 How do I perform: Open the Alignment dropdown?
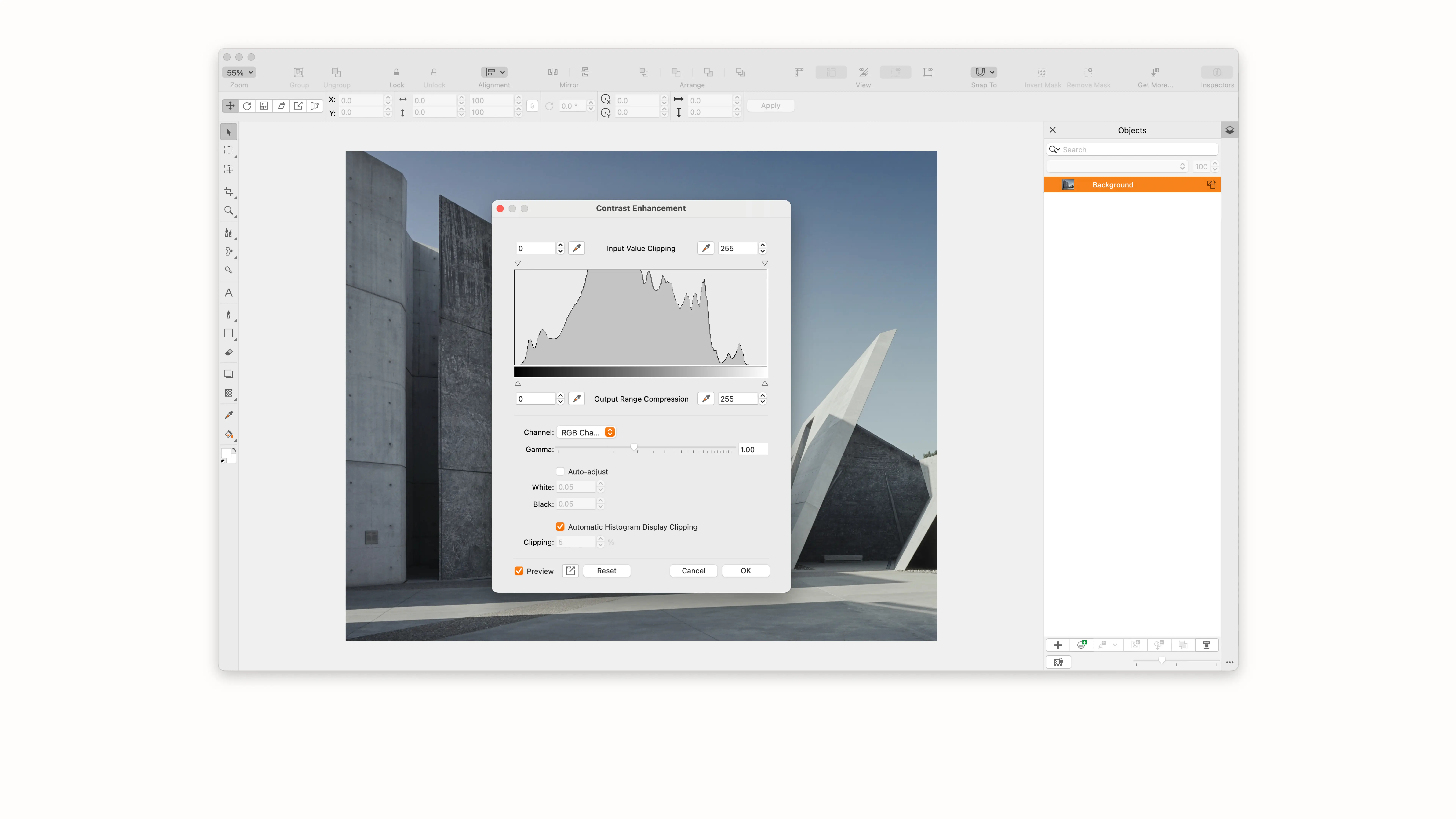click(494, 72)
